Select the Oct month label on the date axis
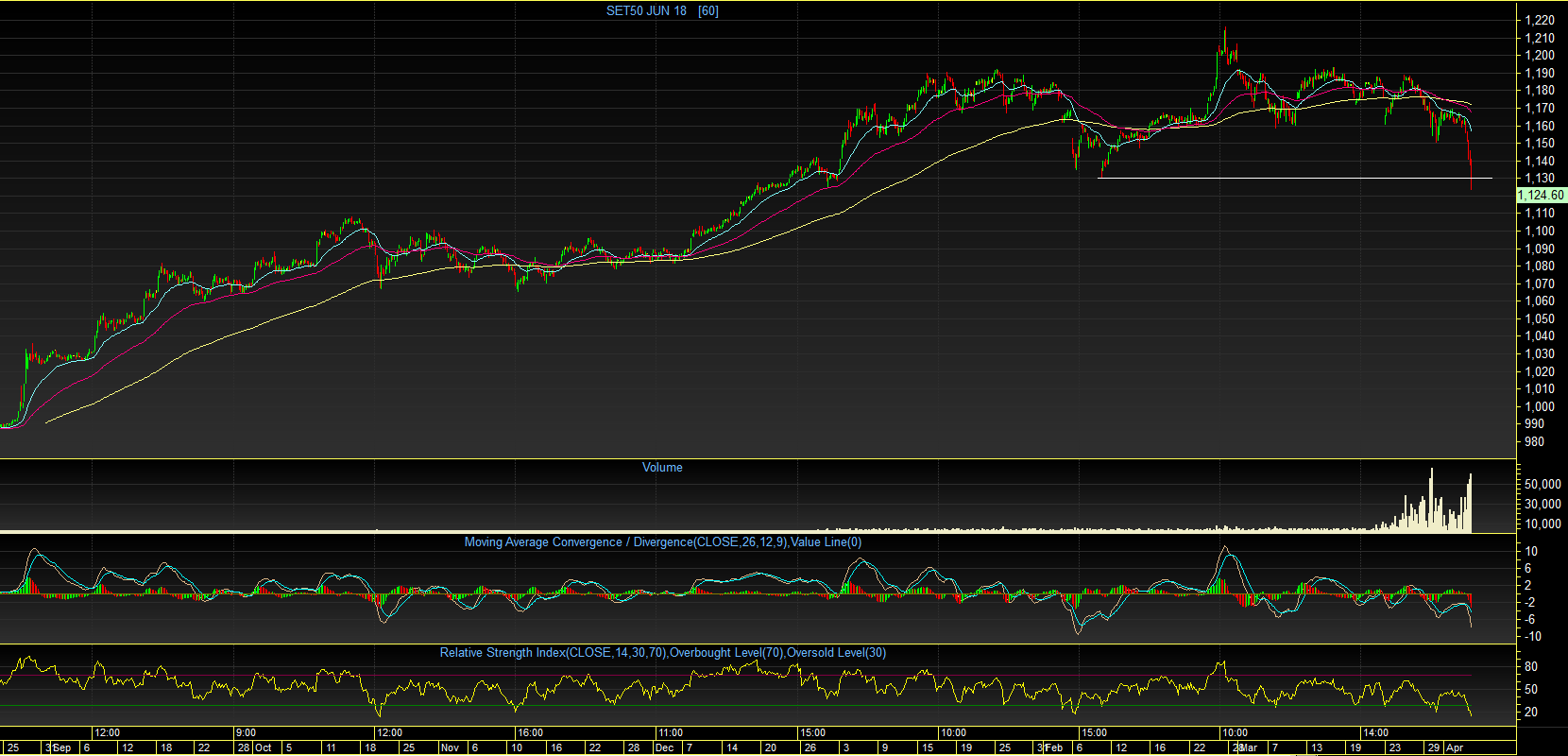This screenshot has height=756, width=1568. tap(264, 747)
